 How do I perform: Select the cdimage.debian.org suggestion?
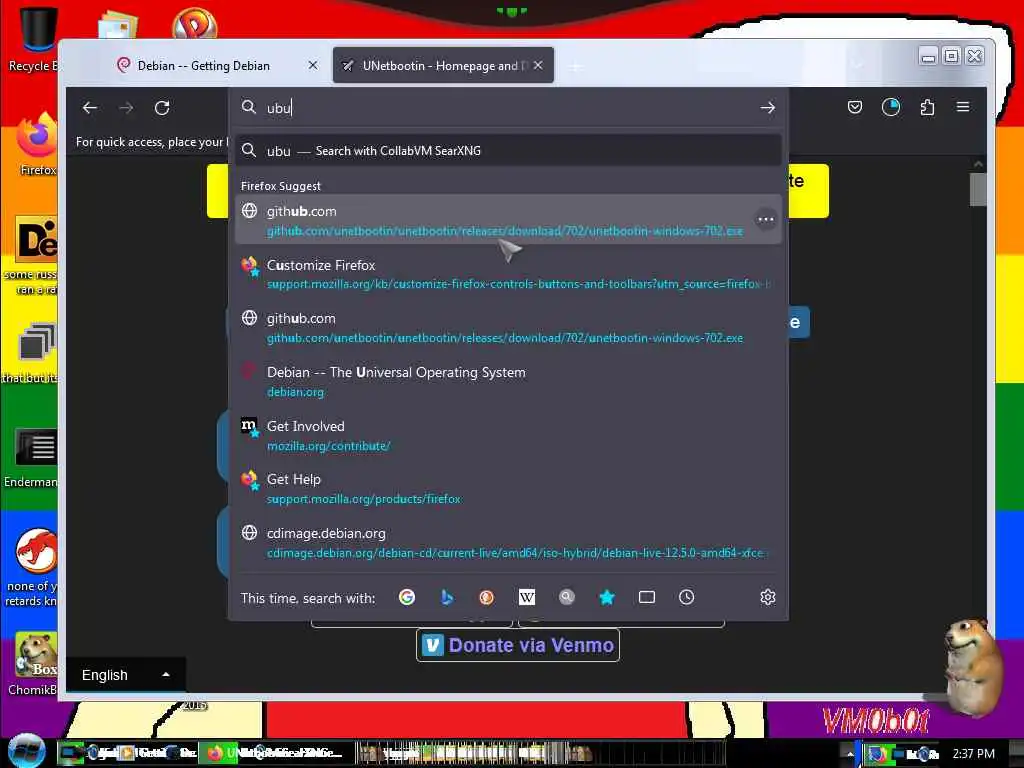[508, 543]
